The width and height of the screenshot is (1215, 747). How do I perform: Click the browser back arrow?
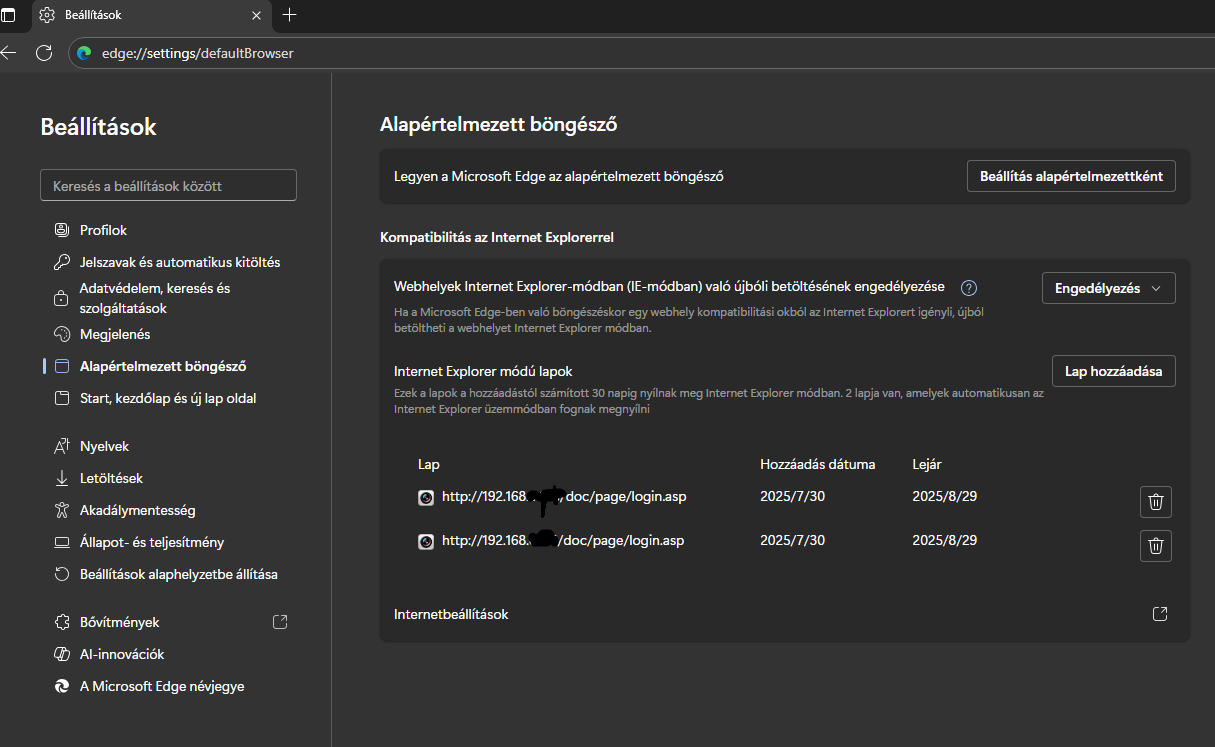click(x=9, y=53)
